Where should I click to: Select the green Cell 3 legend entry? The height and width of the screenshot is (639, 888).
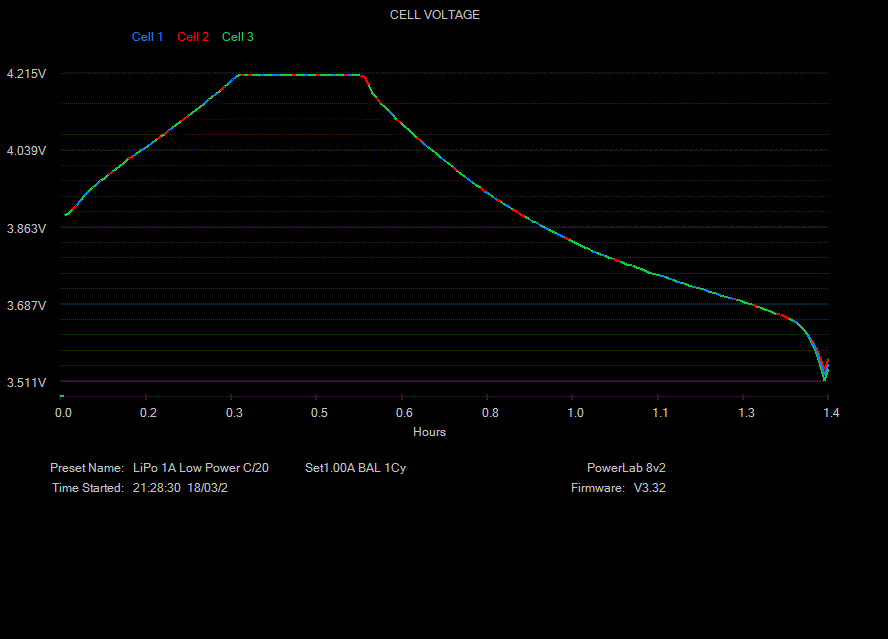pyautogui.click(x=238, y=37)
